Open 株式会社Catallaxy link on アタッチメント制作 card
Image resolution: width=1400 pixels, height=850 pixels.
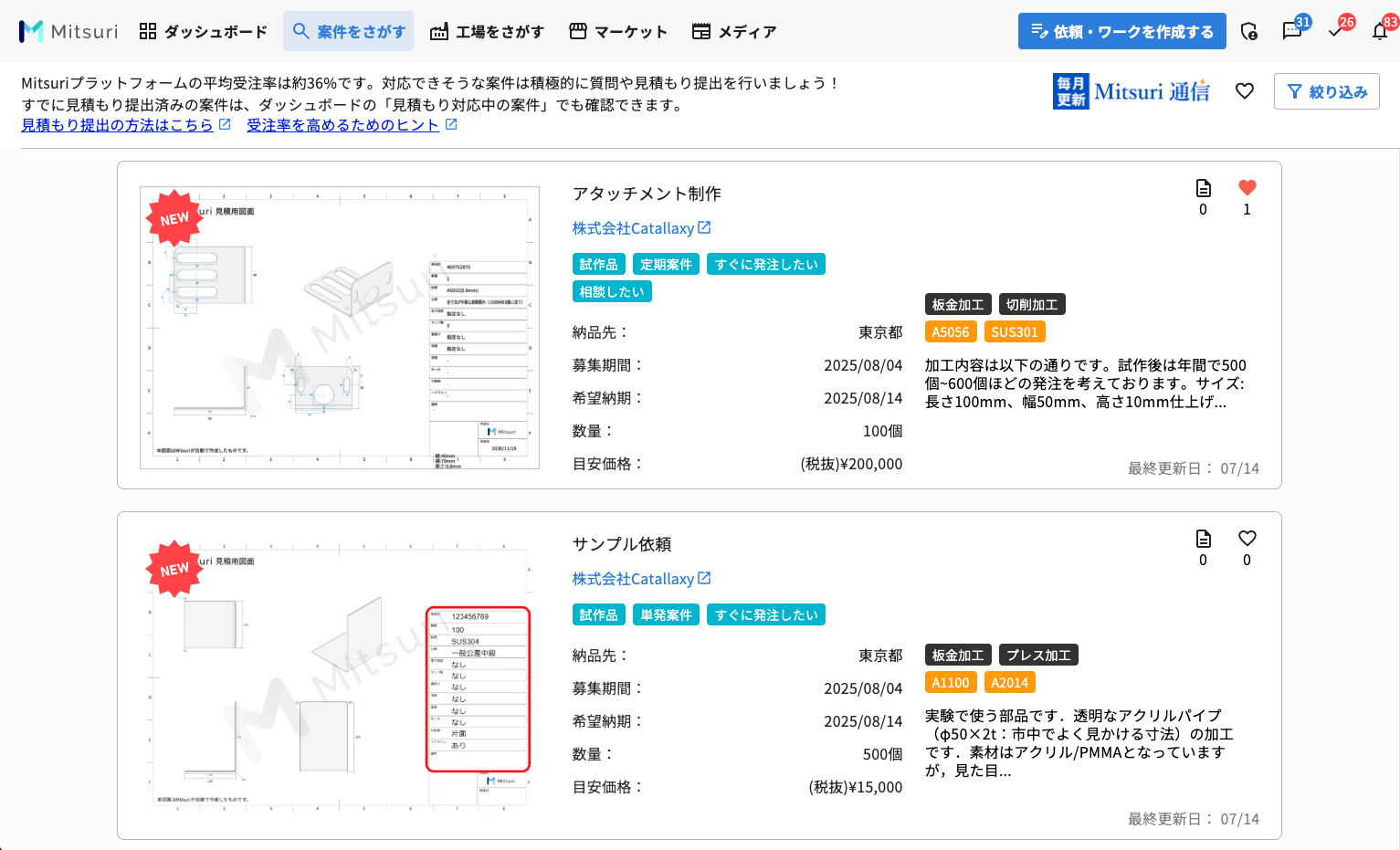pyautogui.click(x=633, y=228)
